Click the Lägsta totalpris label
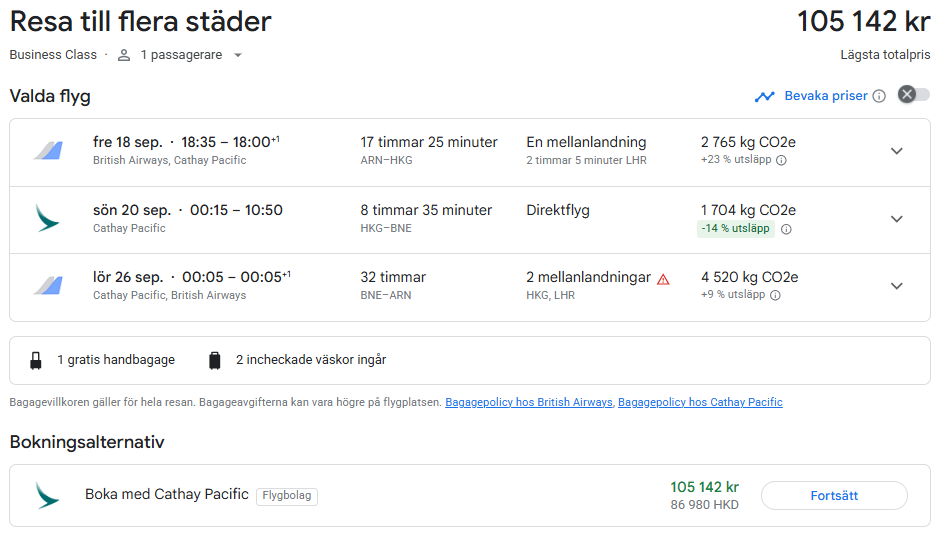Screen dimensions: 940x539 click(885, 55)
